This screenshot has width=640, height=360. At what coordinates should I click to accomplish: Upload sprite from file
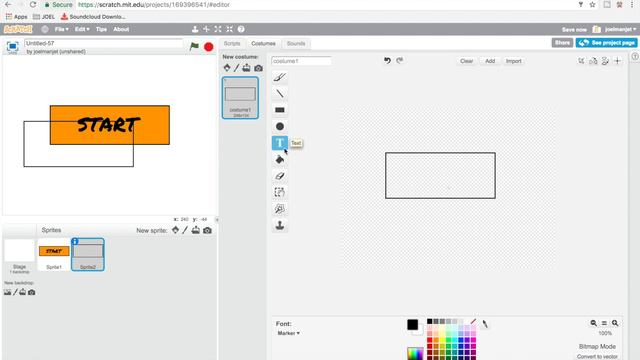point(196,230)
